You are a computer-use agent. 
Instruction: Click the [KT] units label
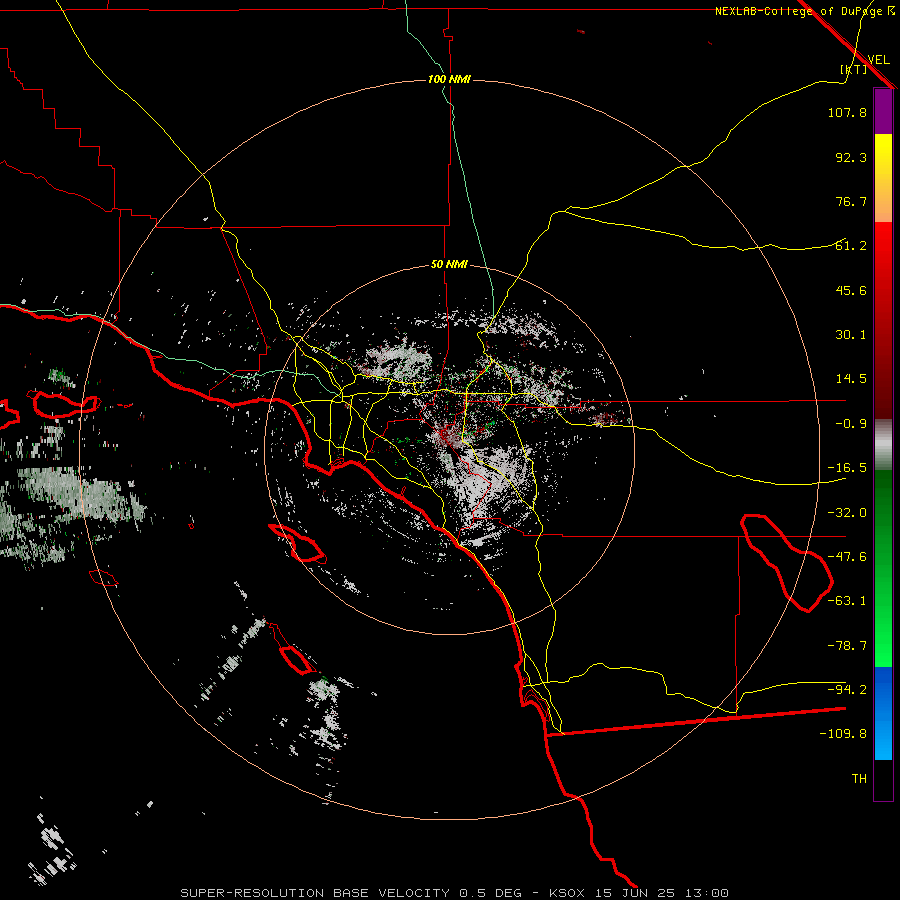pyautogui.click(x=854, y=69)
